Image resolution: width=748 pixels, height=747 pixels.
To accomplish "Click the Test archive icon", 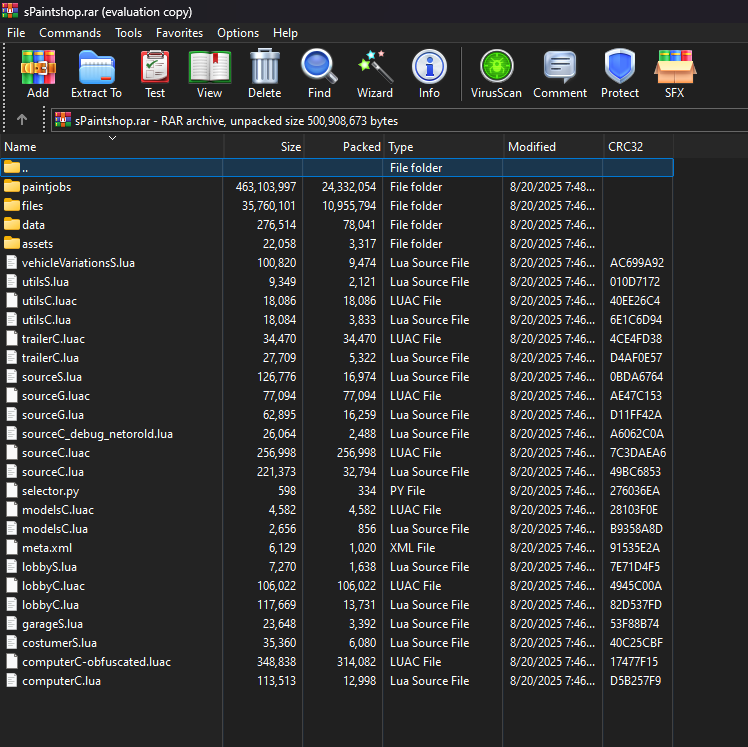I will pos(155,67).
